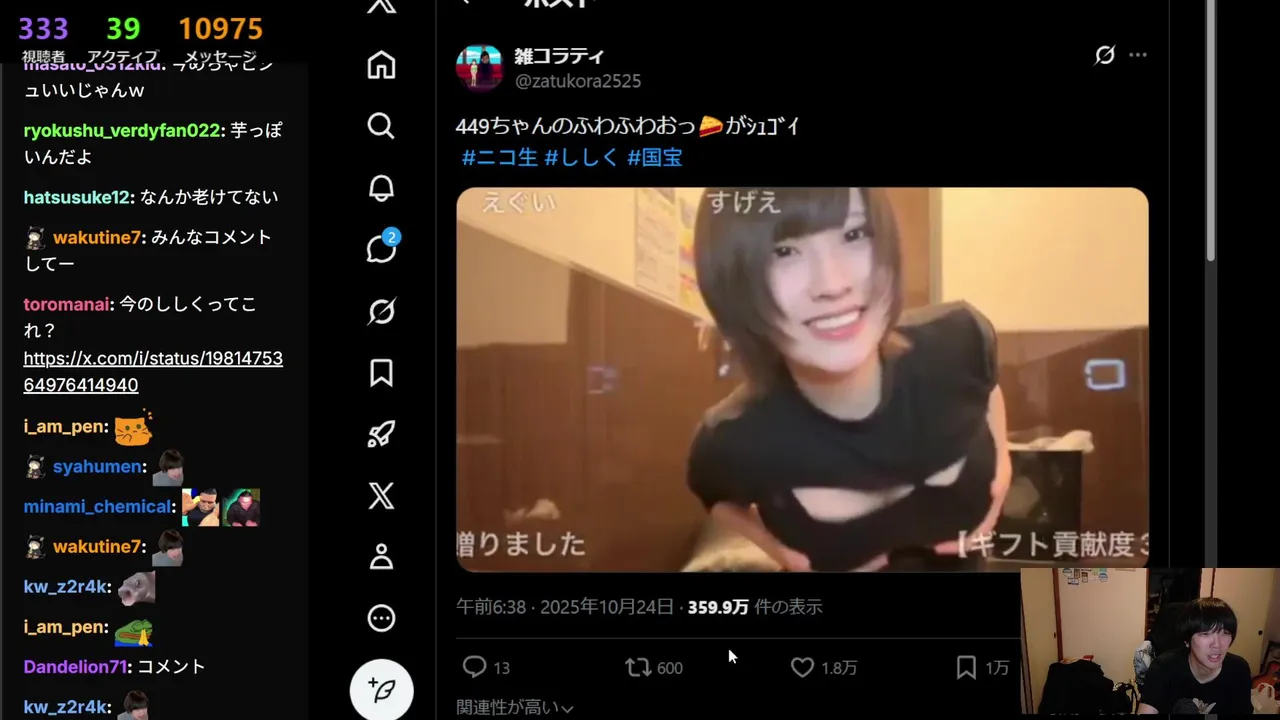Like the post with 1.8万 likes

pos(823,667)
